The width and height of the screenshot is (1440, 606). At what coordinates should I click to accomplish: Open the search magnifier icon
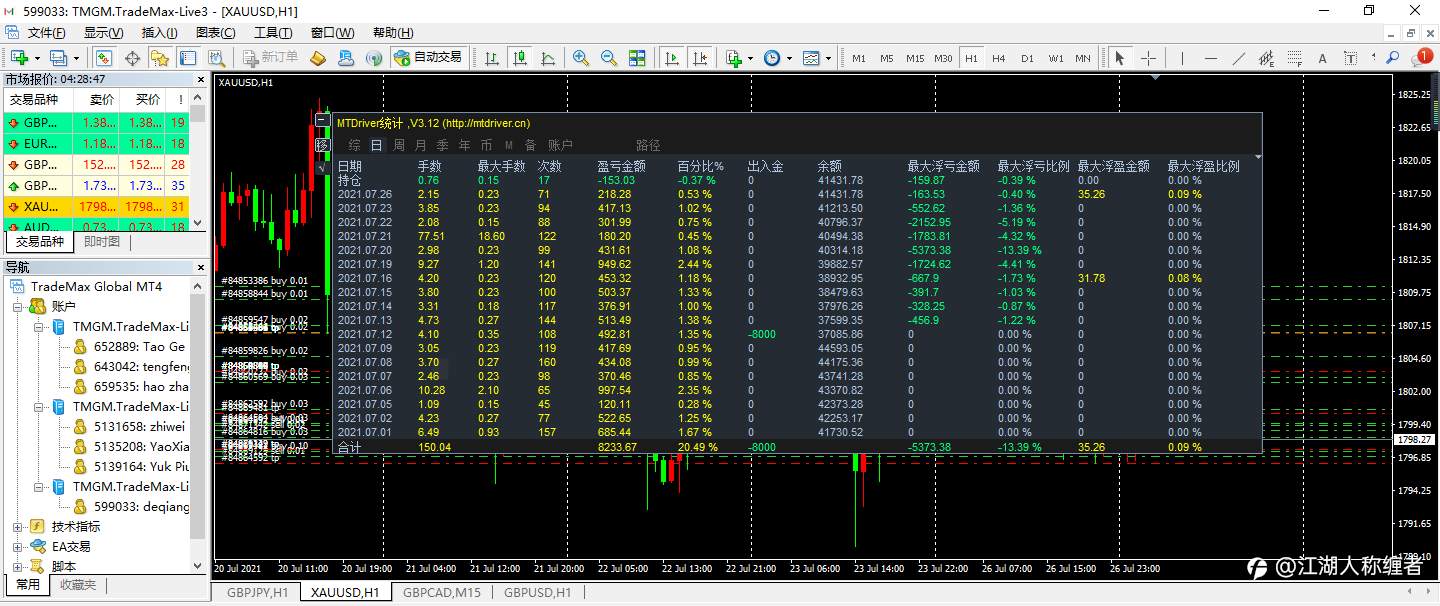click(1392, 57)
